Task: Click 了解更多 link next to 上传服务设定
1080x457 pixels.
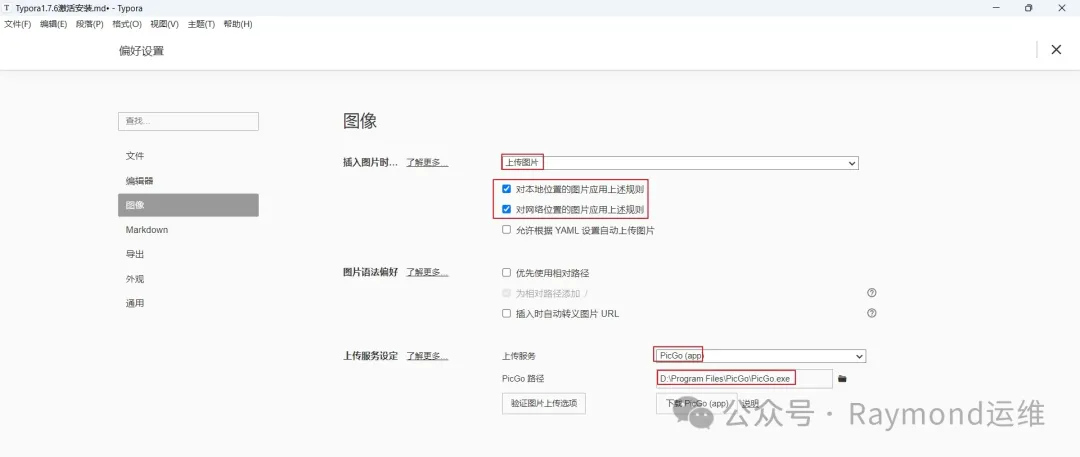Action: tap(427, 356)
